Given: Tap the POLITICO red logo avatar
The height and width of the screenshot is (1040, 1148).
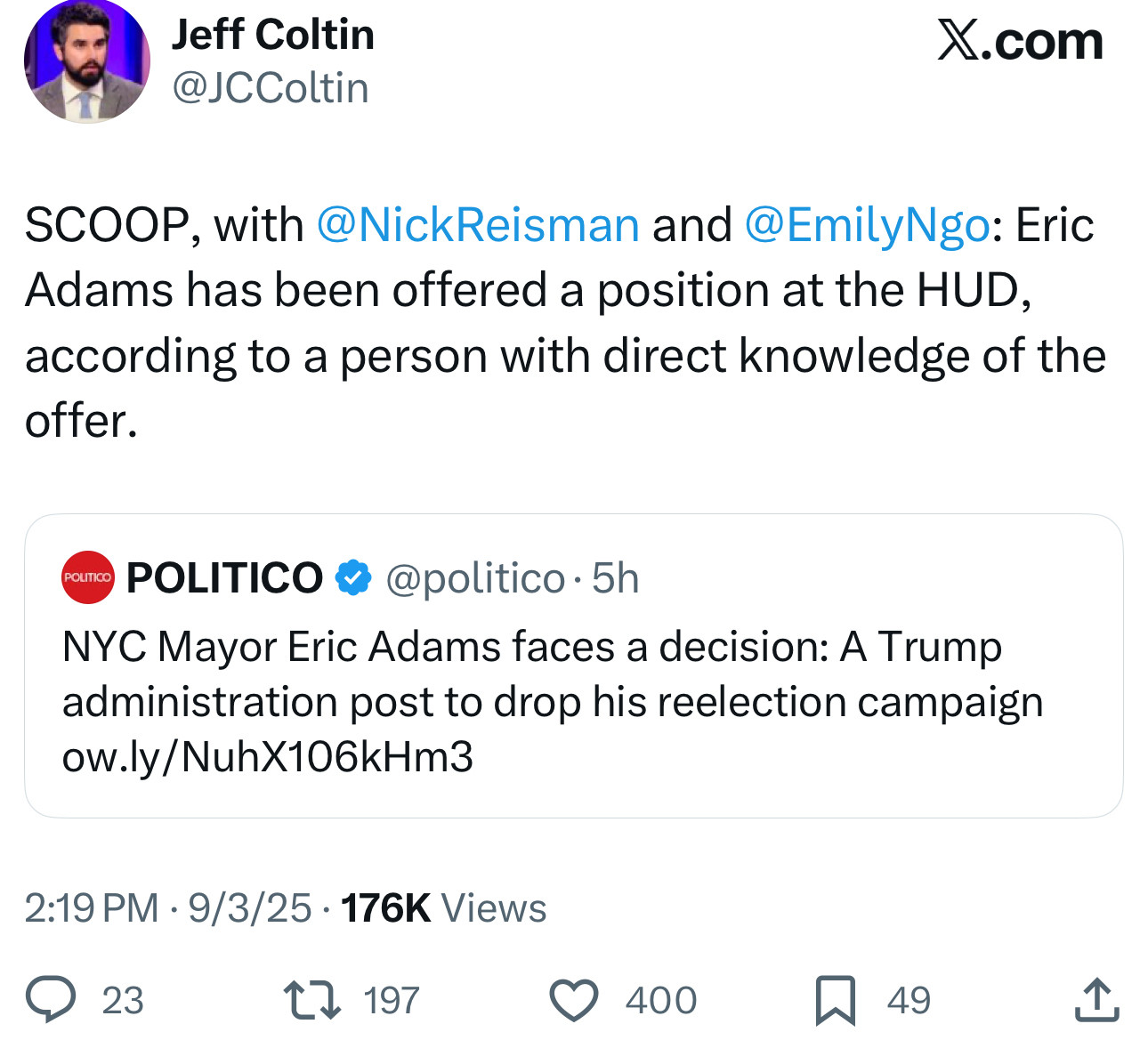Looking at the screenshot, I should click(x=87, y=577).
